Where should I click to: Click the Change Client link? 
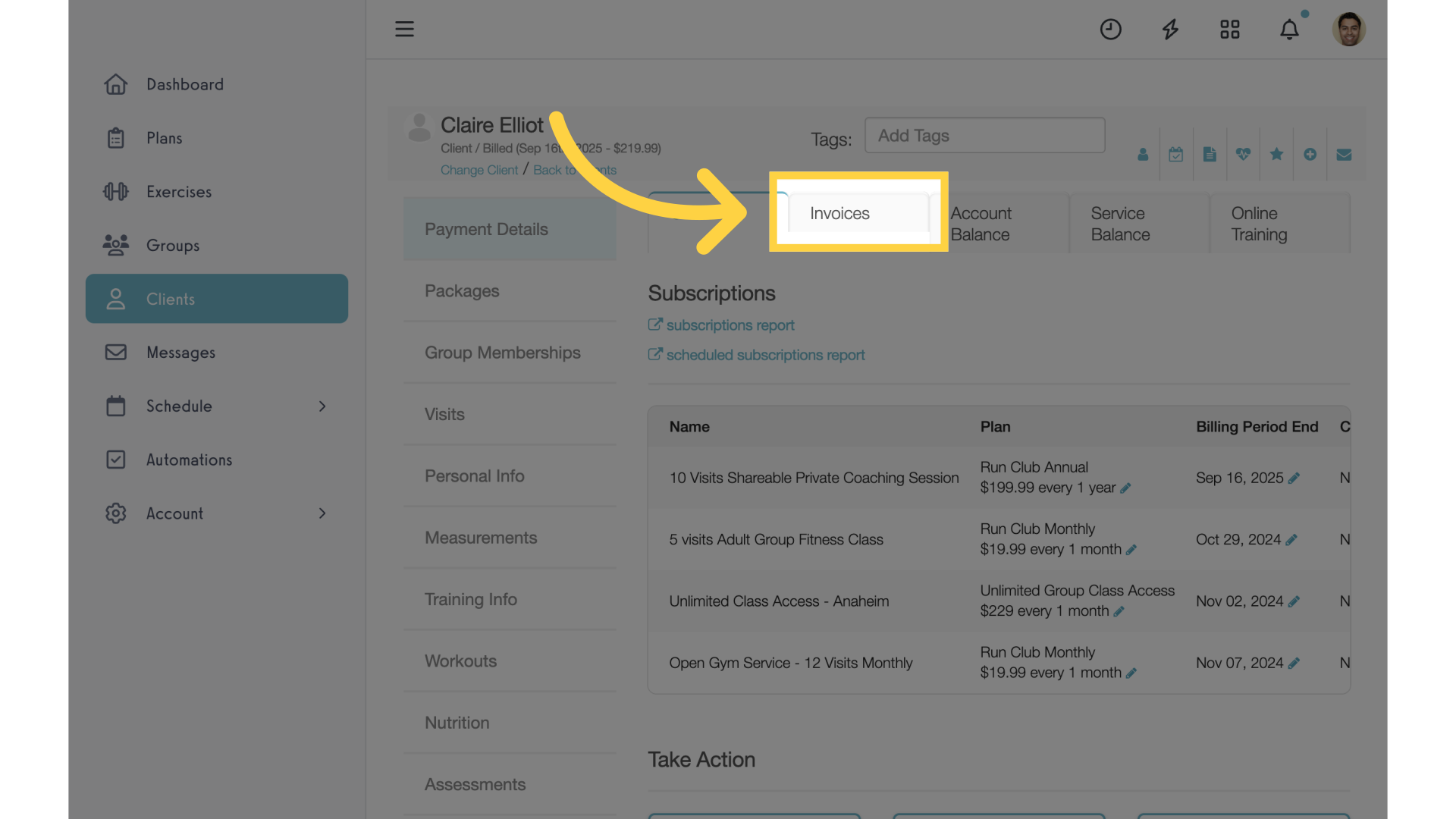pos(479,170)
